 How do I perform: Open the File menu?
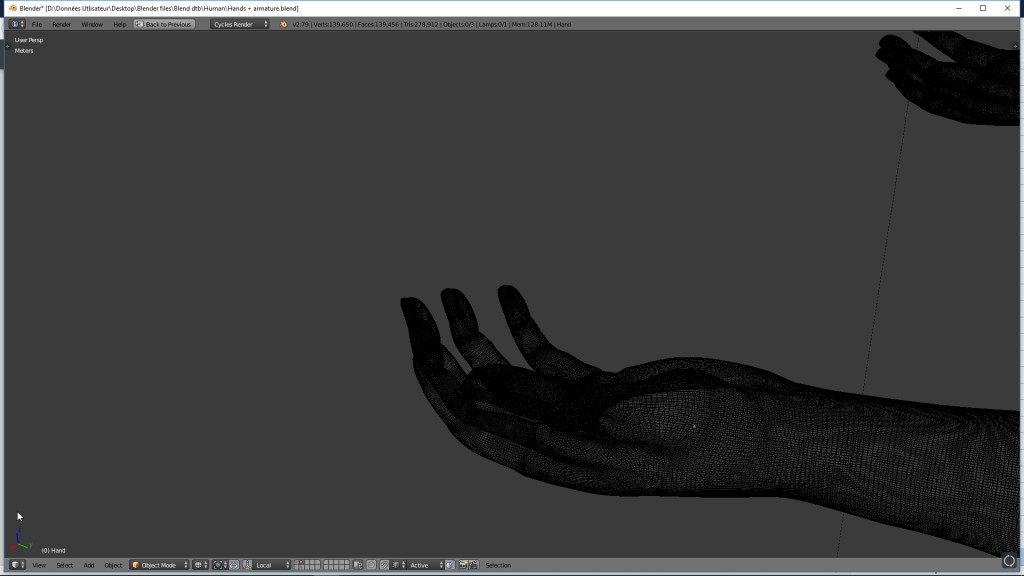37,24
